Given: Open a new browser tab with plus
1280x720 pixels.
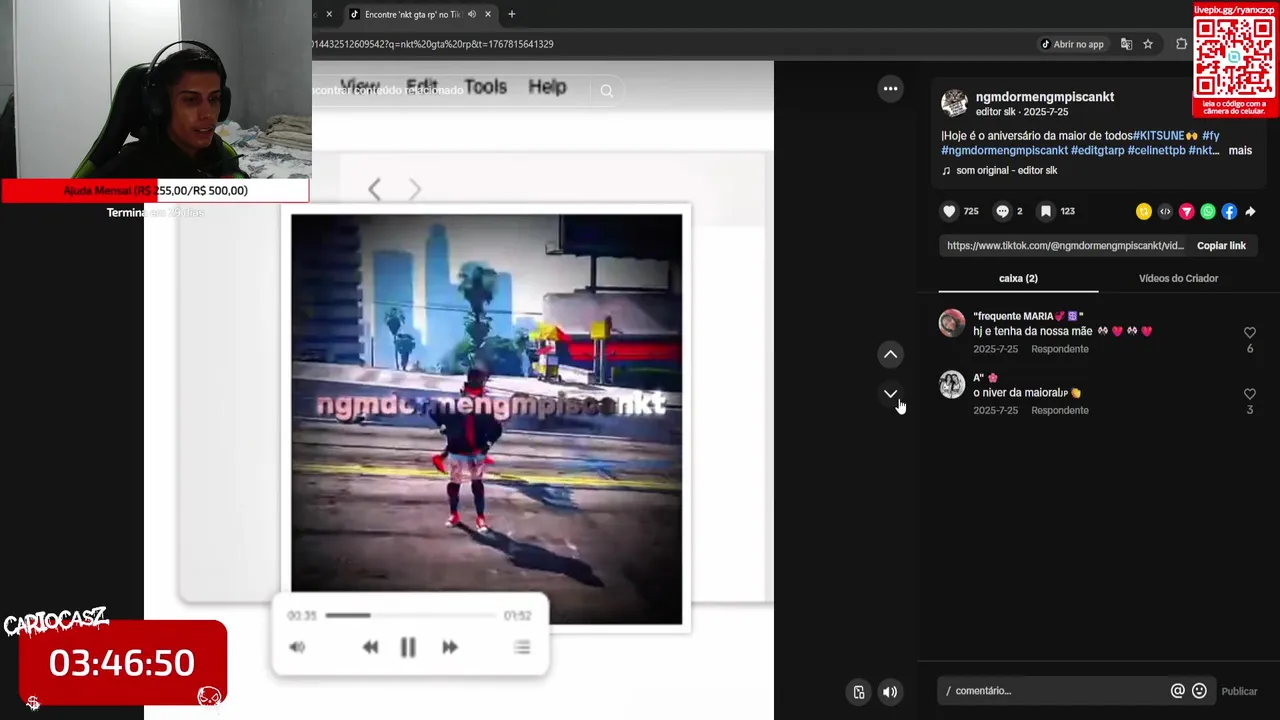Looking at the screenshot, I should 511,14.
